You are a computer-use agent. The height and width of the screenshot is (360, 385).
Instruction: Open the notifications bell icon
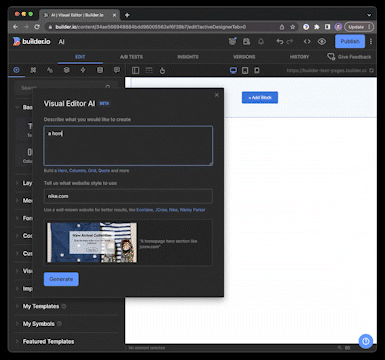[x=261, y=41]
